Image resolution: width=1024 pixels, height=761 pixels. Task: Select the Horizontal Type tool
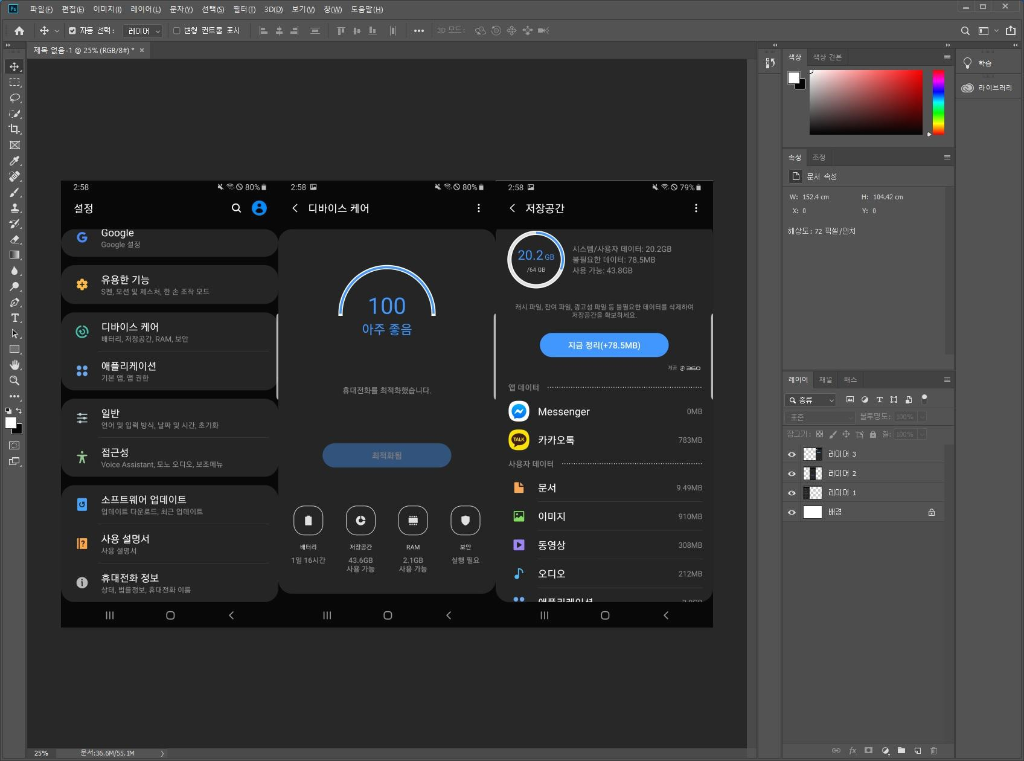click(x=14, y=317)
